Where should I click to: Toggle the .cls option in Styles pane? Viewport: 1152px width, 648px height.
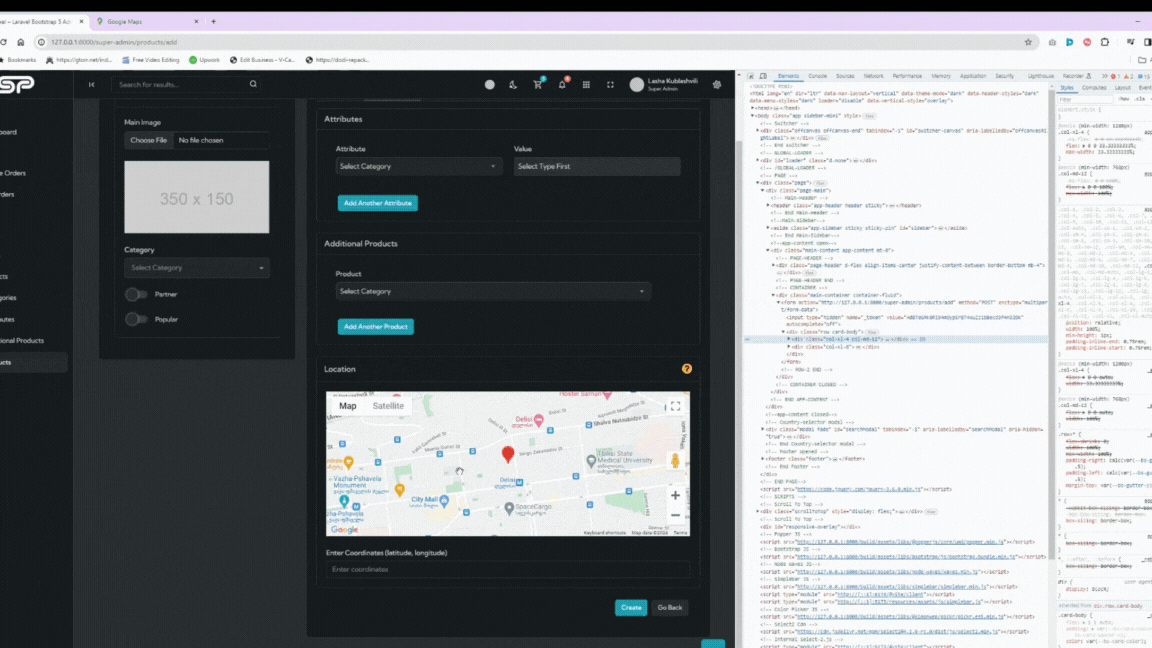coord(1140,99)
